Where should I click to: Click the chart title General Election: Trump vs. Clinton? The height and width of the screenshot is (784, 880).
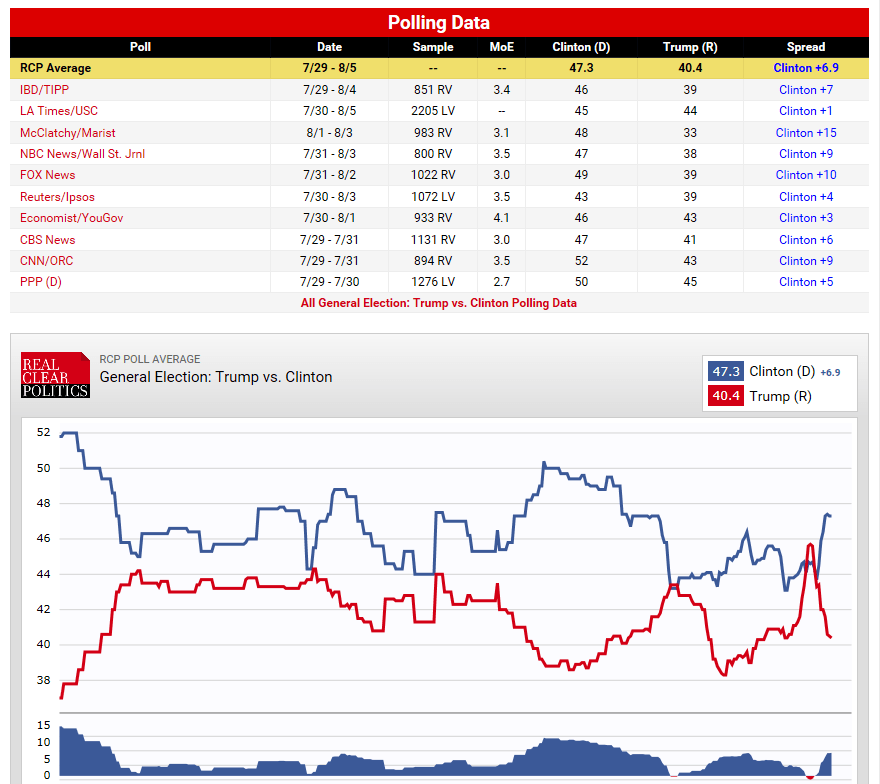(216, 377)
